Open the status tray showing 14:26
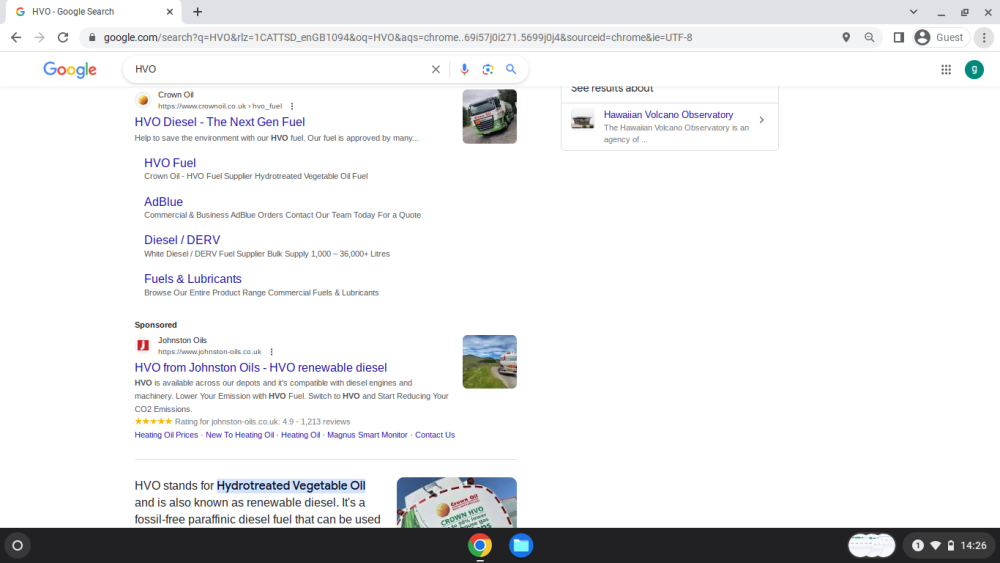The image size is (1000, 563). coord(950,546)
